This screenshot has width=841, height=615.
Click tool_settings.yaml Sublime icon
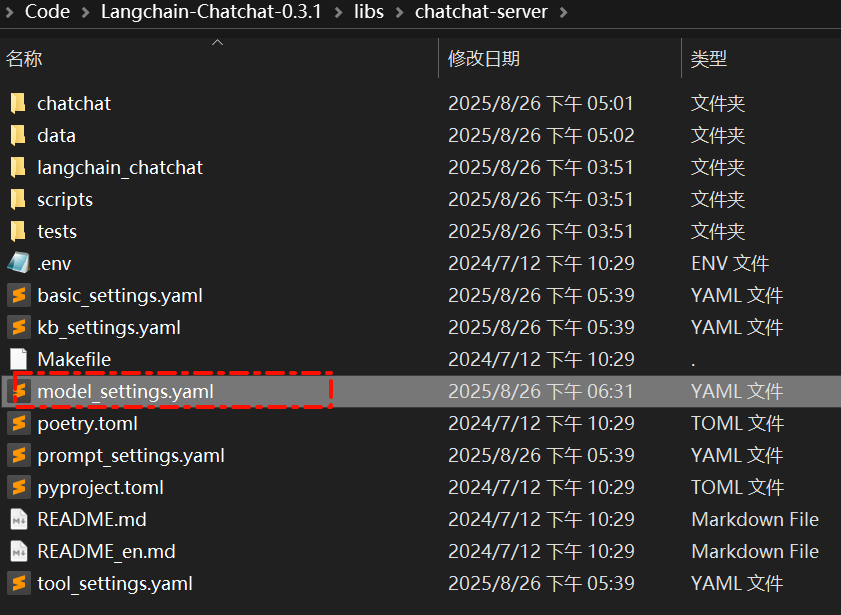19,583
